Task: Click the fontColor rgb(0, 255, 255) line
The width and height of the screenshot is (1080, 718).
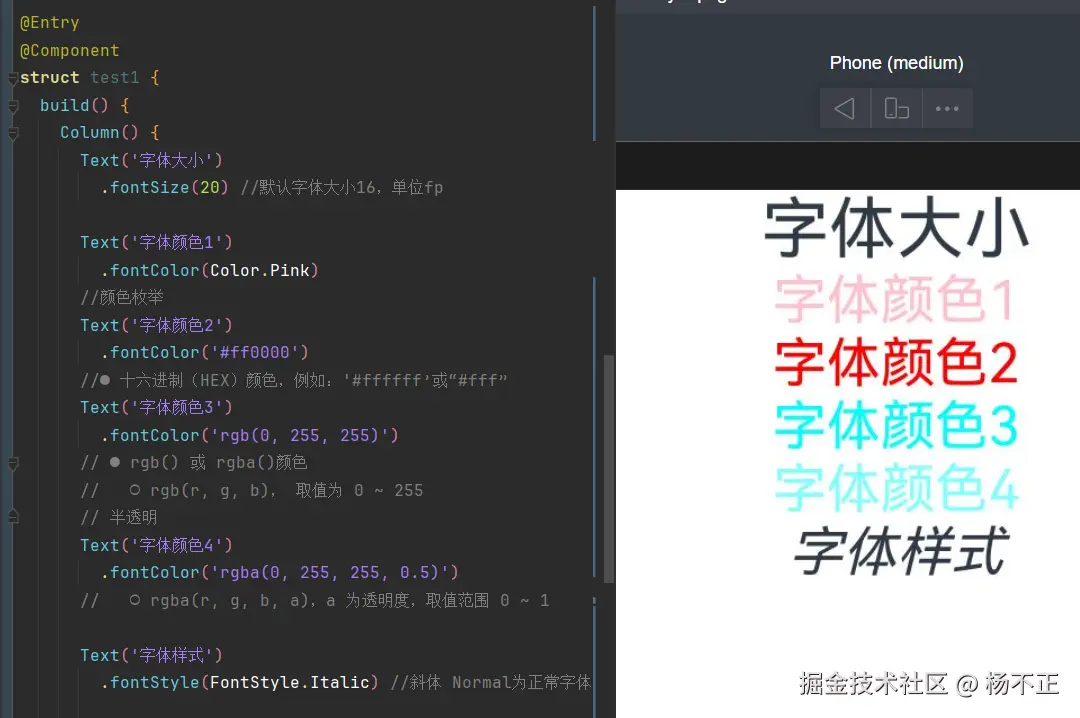Action: pyautogui.click(x=249, y=435)
